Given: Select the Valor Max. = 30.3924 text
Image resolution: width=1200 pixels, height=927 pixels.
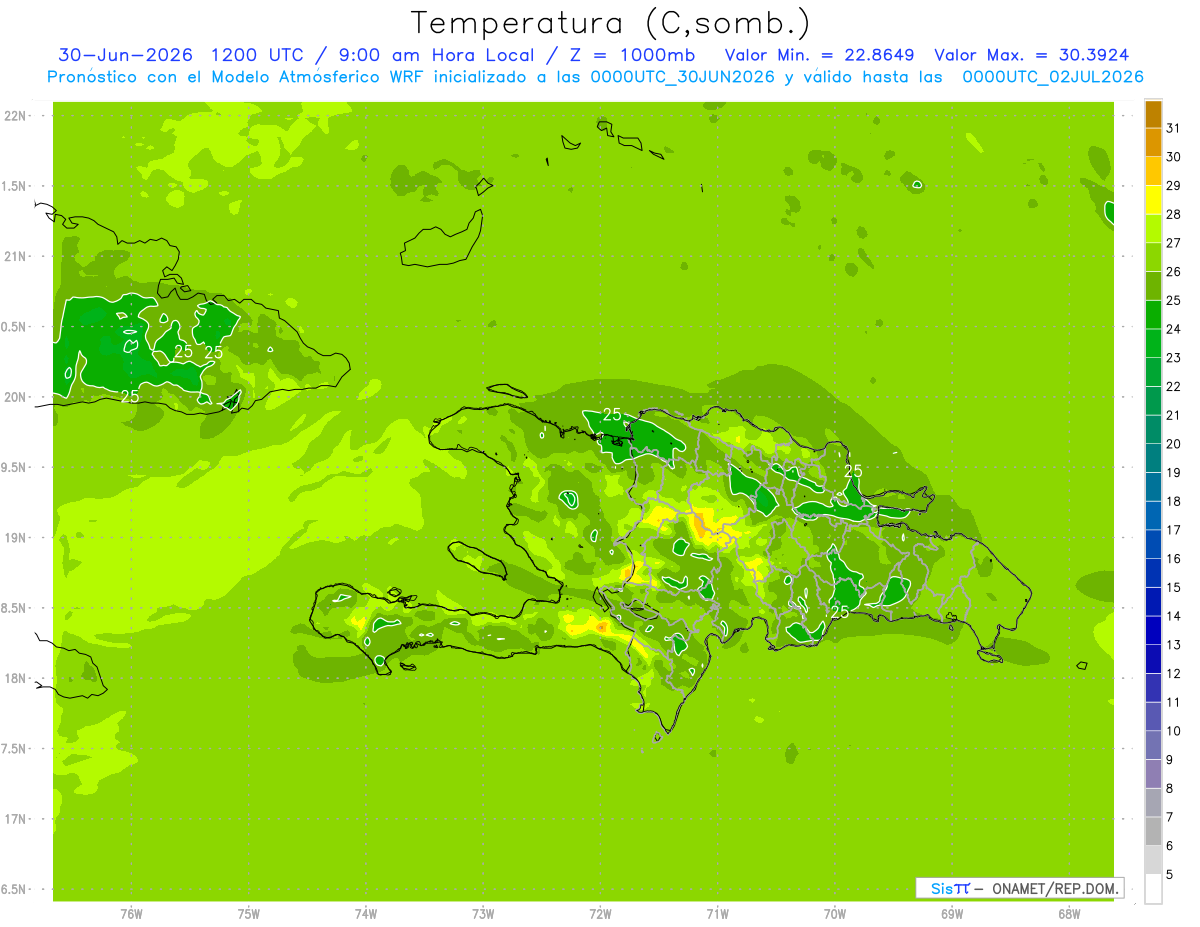Looking at the screenshot, I should point(1031,55).
